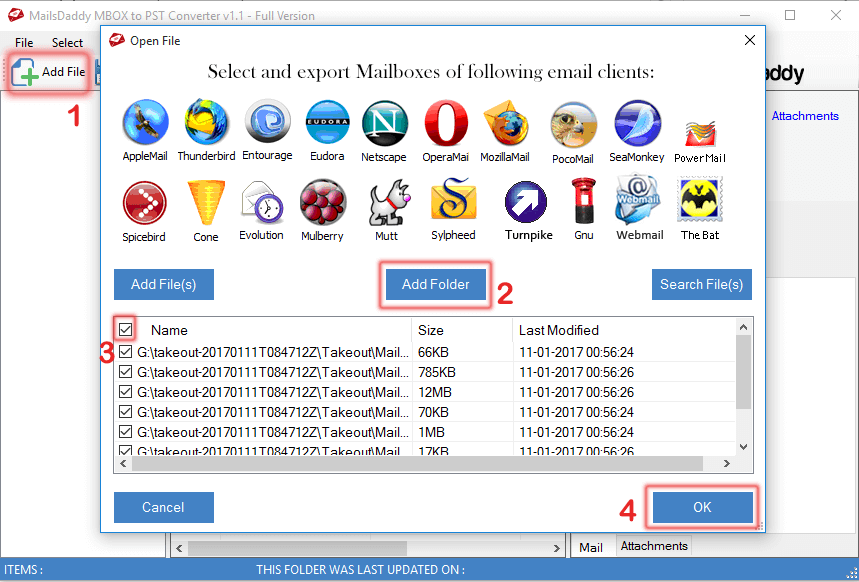Screen dimensions: 859x582
Task: Click the file list vertical scrollbar thumb
Action: [743, 372]
